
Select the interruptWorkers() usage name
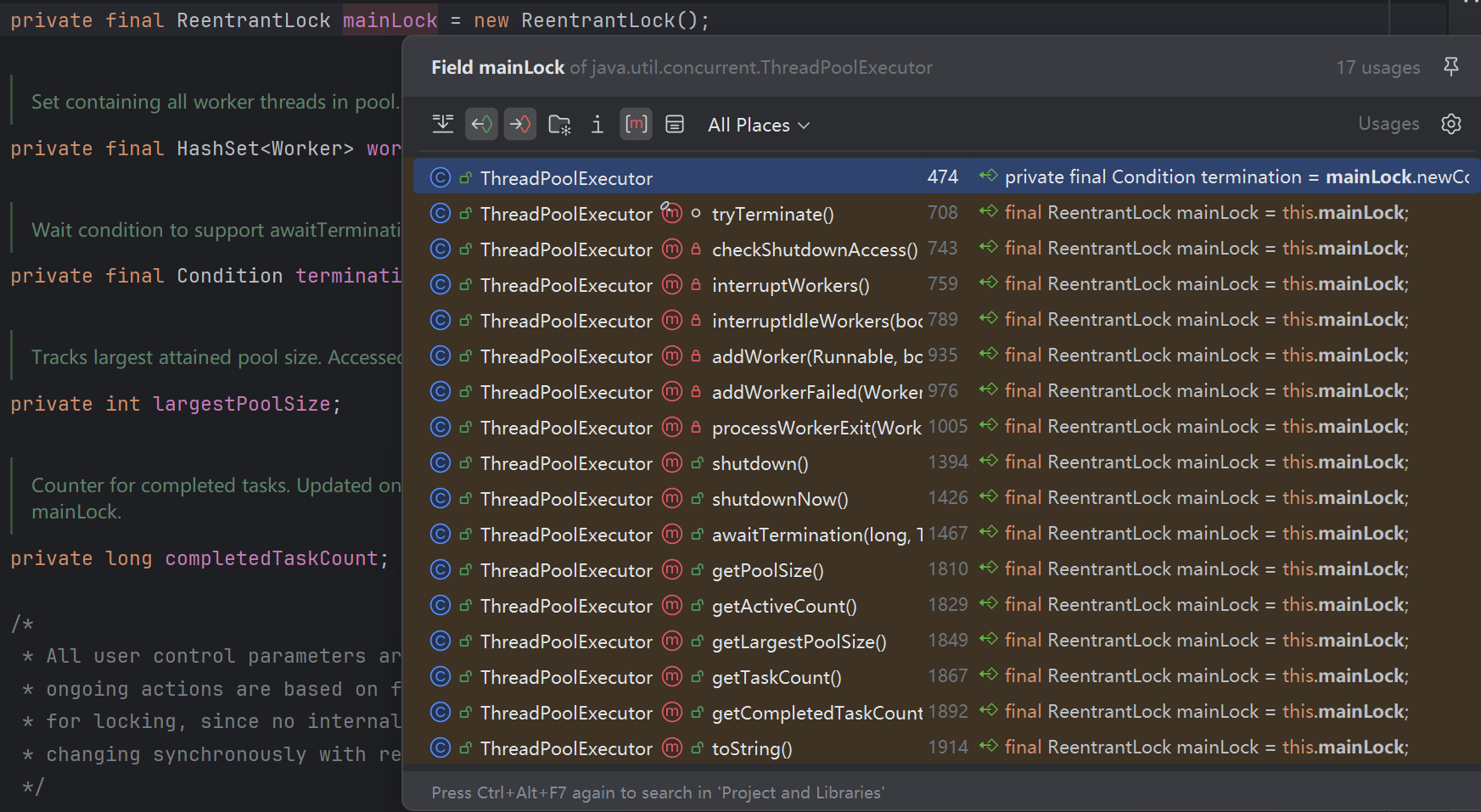[791, 285]
